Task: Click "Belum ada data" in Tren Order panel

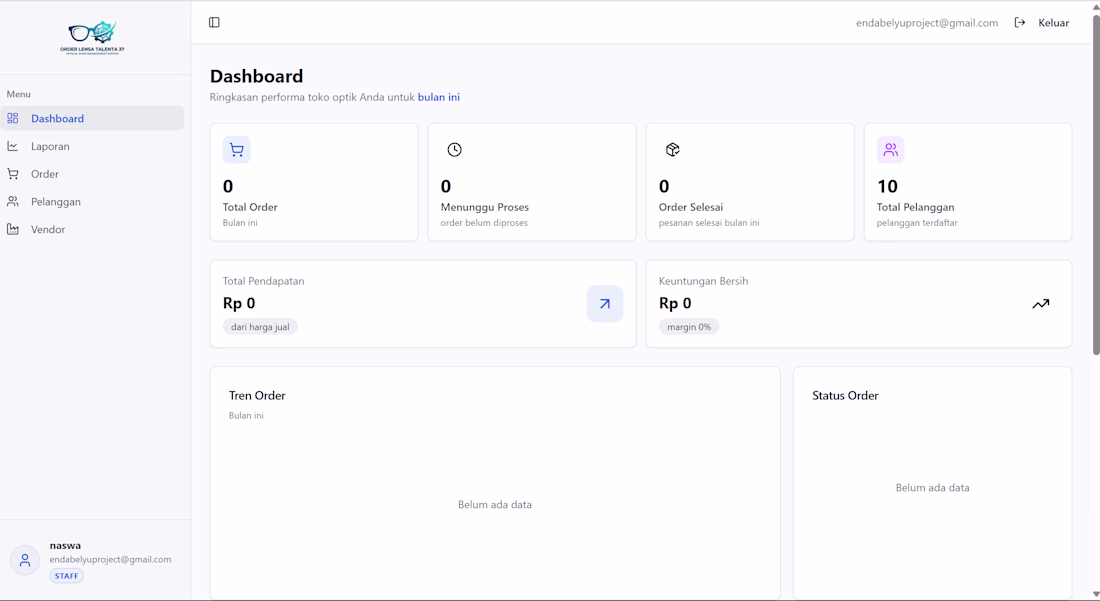Action: click(495, 504)
